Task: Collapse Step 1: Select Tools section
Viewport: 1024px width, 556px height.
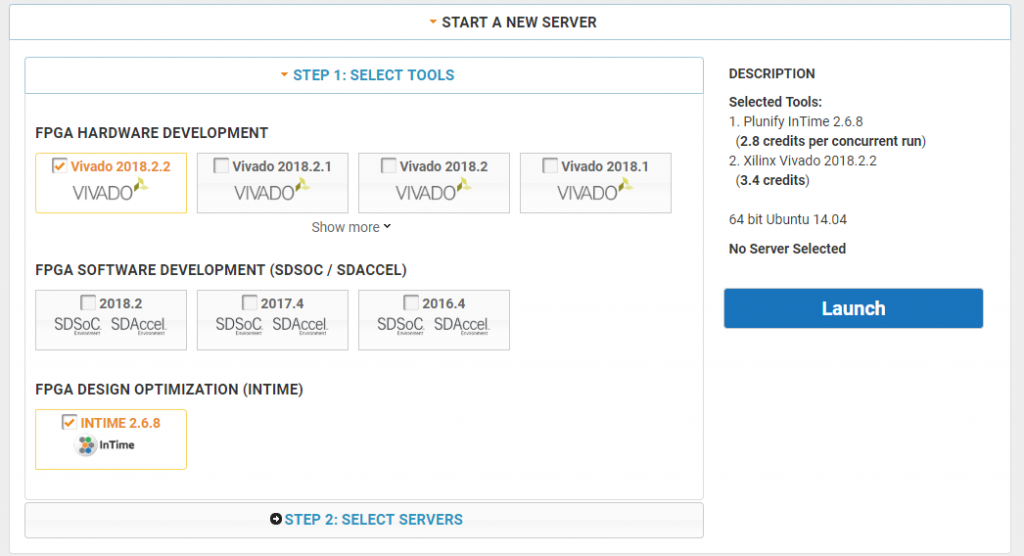Action: click(364, 75)
